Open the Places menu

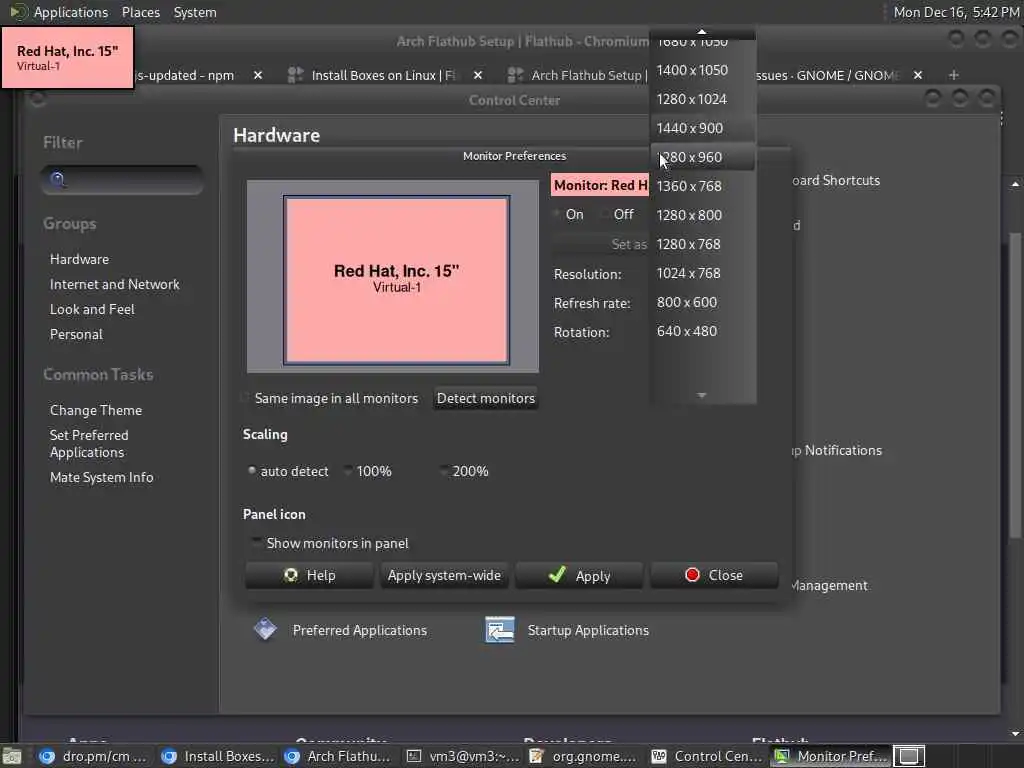click(140, 12)
